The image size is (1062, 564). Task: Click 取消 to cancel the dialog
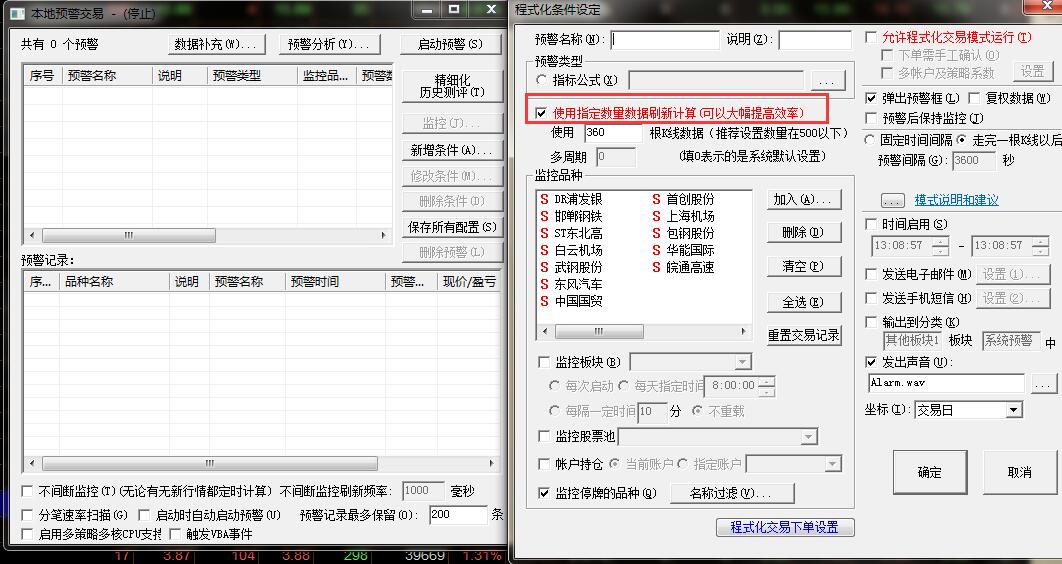(x=1019, y=473)
